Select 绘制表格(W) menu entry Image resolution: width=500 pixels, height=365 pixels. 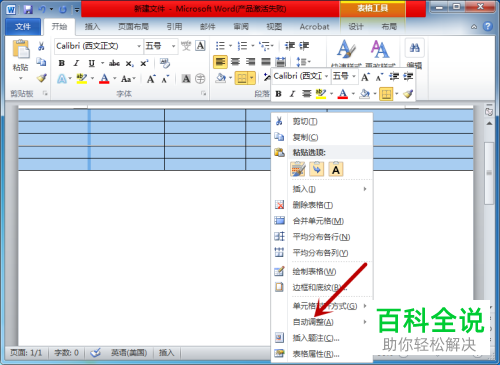[x=322, y=272]
